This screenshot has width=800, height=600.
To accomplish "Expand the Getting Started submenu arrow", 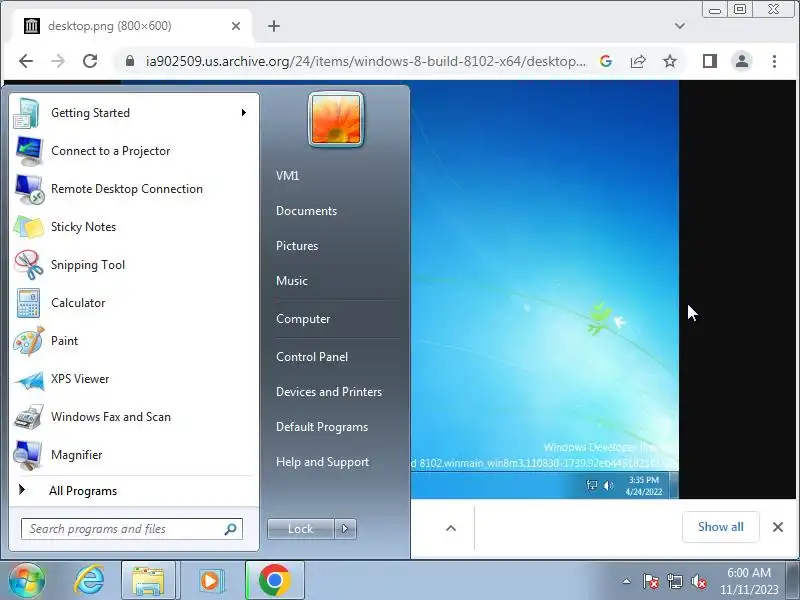I will 244,112.
